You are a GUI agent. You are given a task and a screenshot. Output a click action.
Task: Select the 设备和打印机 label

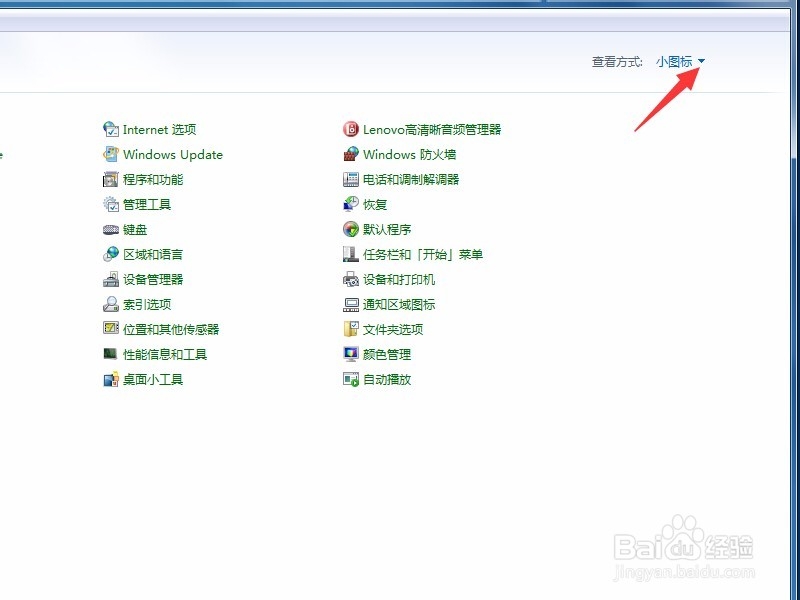398,280
